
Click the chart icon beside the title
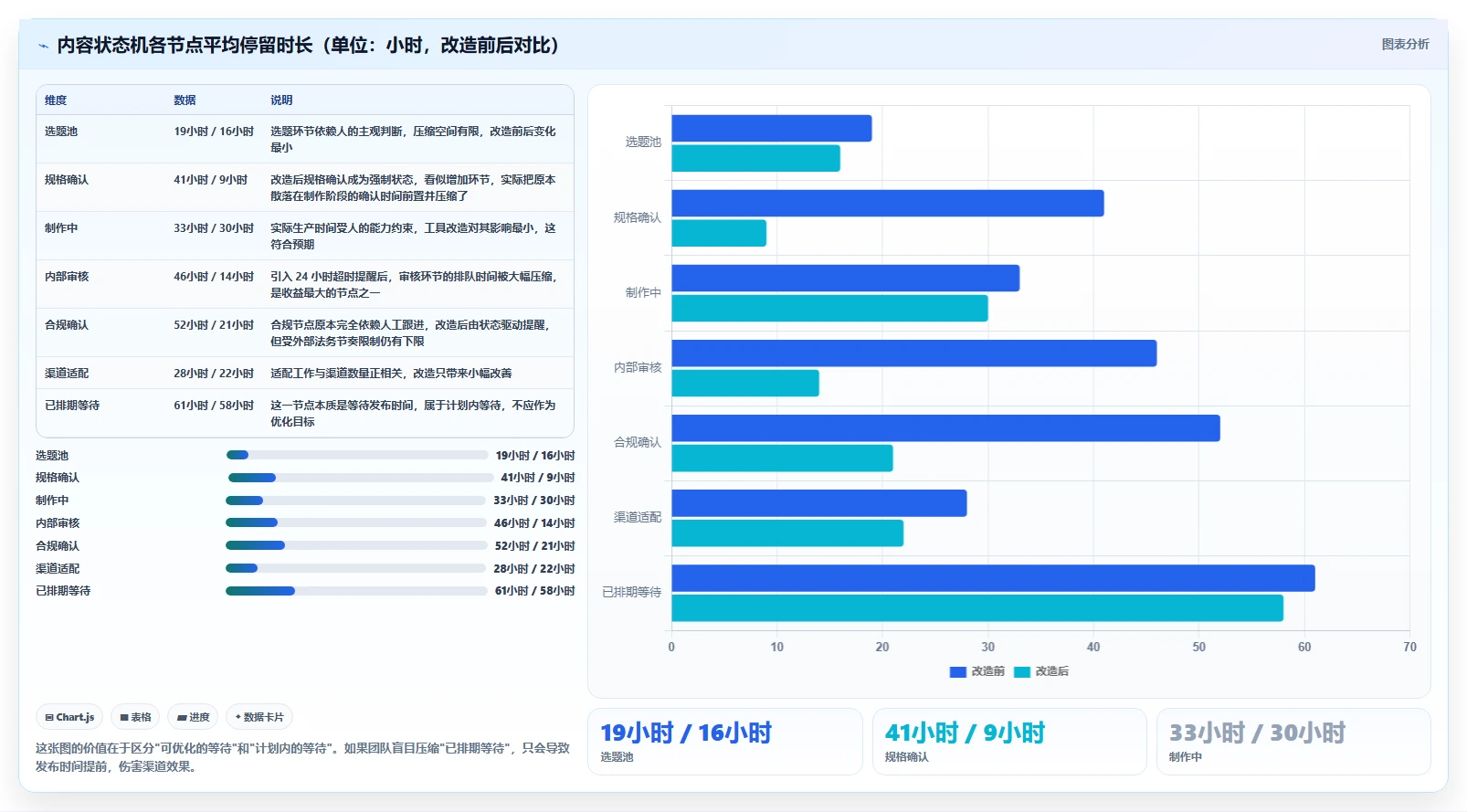[x=43, y=46]
